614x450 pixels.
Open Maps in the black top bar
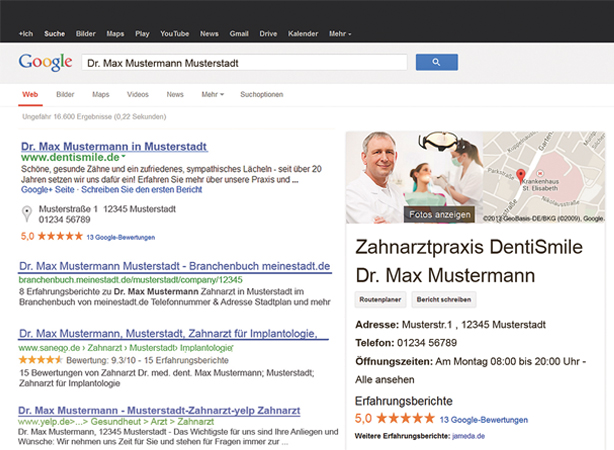point(115,34)
